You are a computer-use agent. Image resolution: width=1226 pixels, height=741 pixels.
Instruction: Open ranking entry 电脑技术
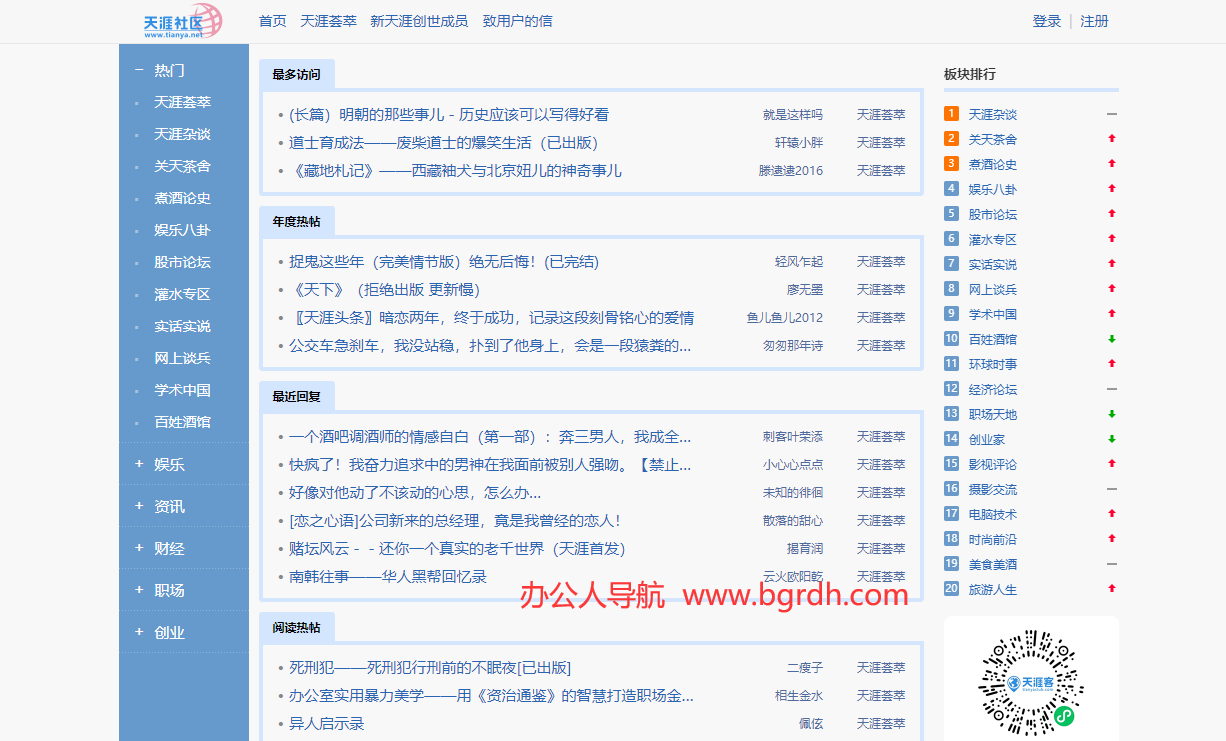(x=993, y=515)
